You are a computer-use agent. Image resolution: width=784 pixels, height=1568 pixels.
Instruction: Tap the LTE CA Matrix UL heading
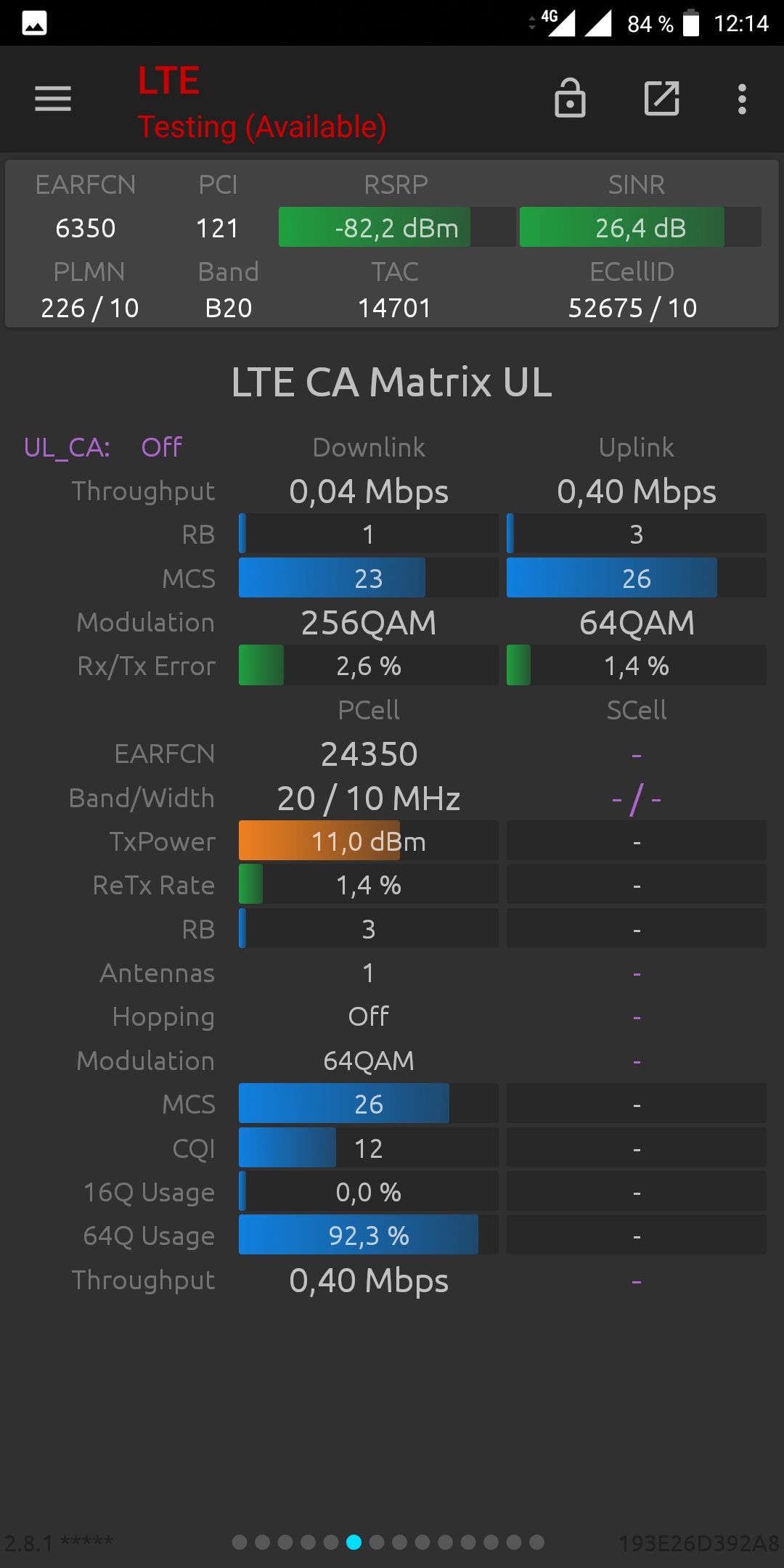392,382
